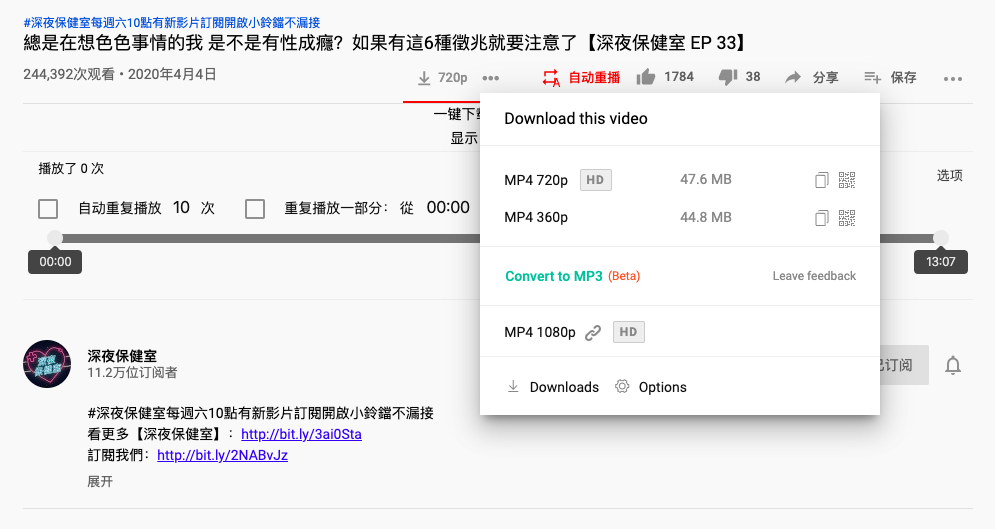
Task: Copy link for MP4 360p
Action: (822, 218)
